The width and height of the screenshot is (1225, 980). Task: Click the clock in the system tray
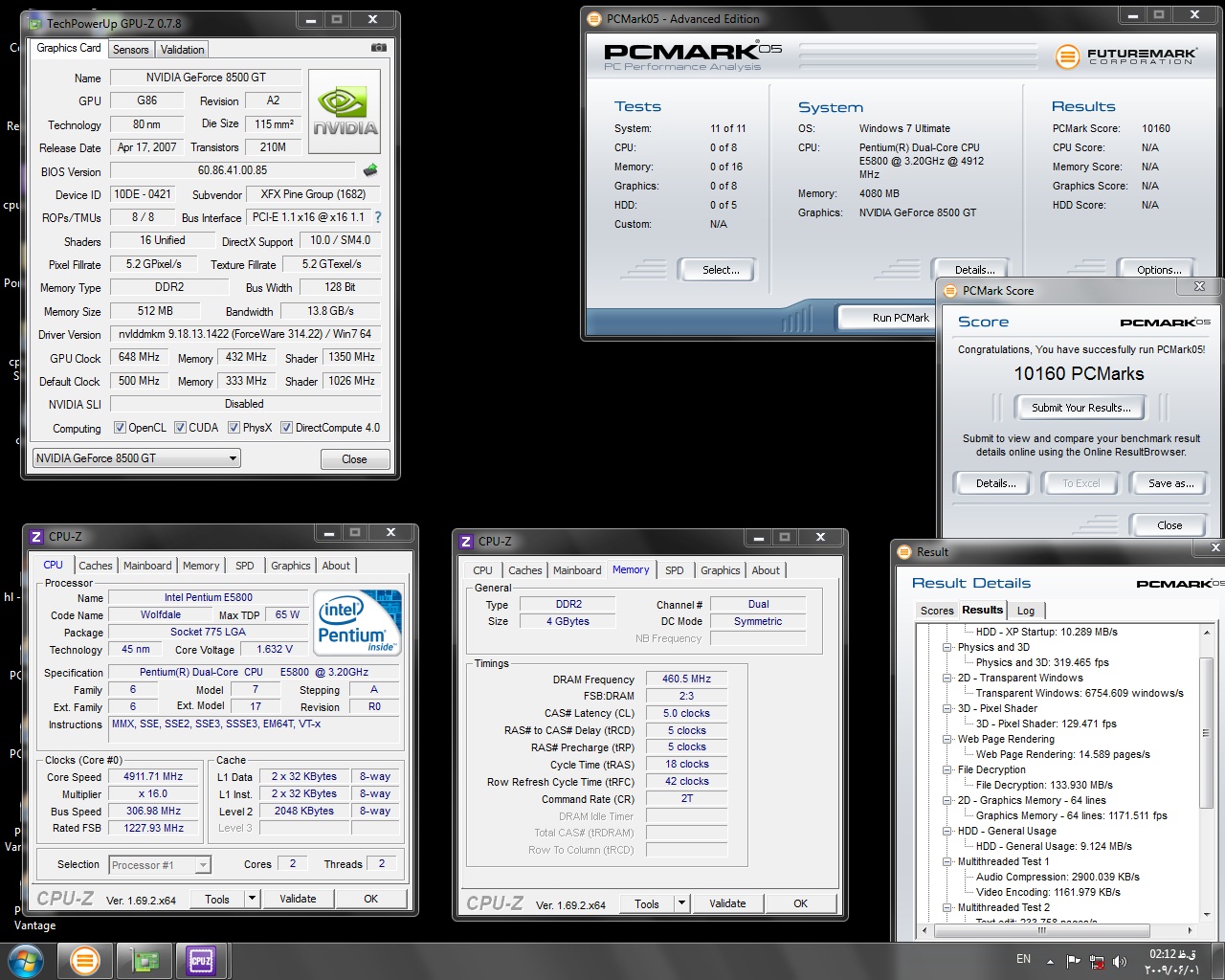1173,962
